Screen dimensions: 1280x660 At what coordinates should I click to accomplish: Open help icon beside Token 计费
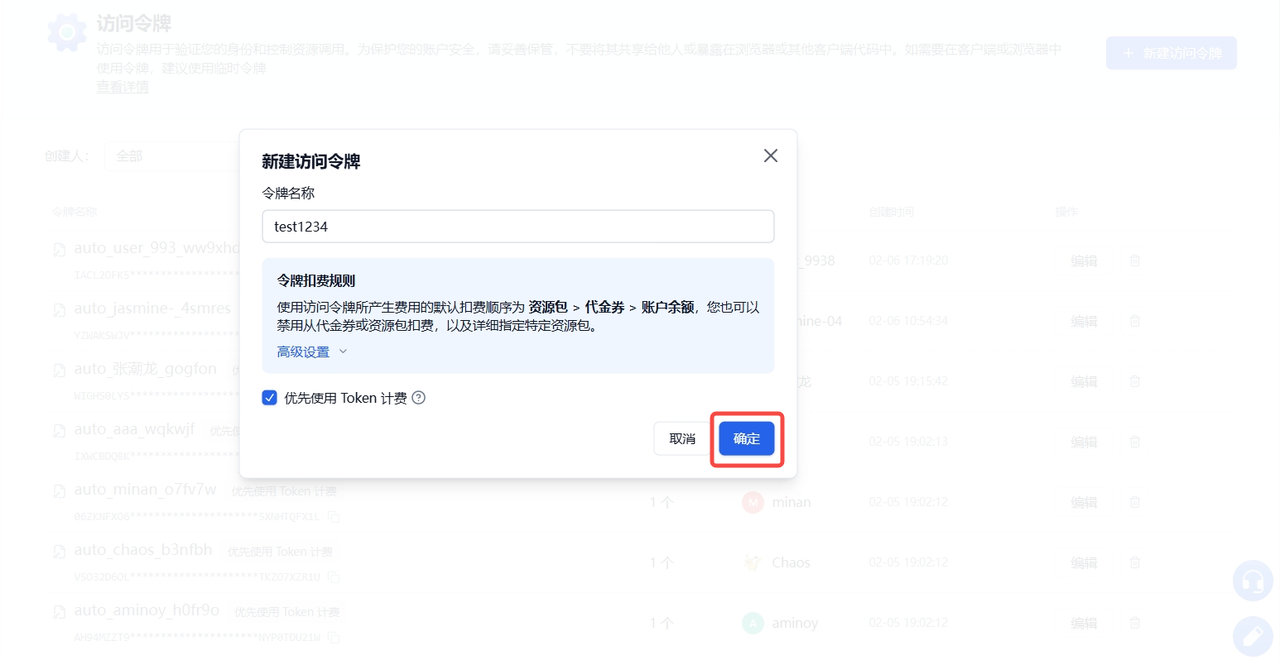[419, 398]
